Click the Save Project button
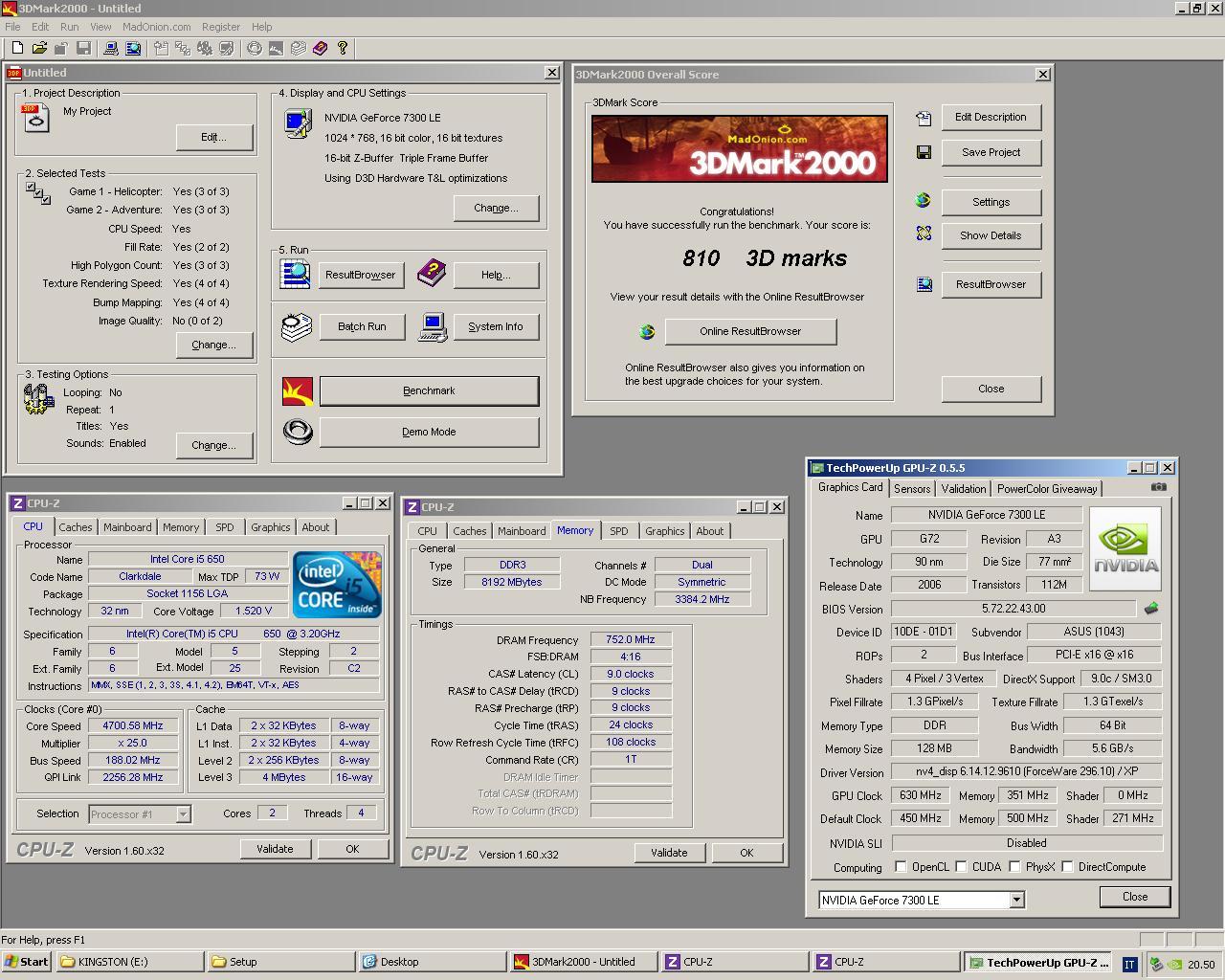Viewport: 1225px width, 980px height. click(991, 152)
